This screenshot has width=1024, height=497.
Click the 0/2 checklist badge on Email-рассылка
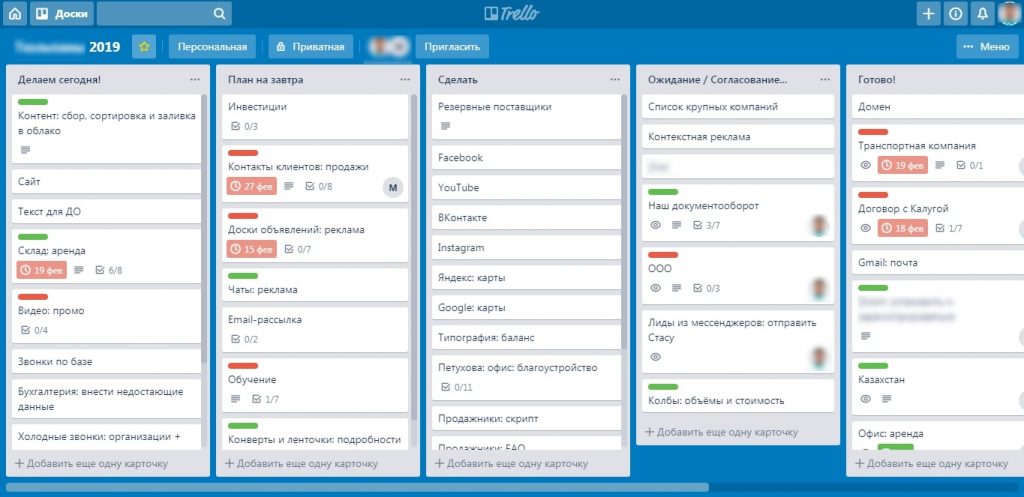[245, 339]
